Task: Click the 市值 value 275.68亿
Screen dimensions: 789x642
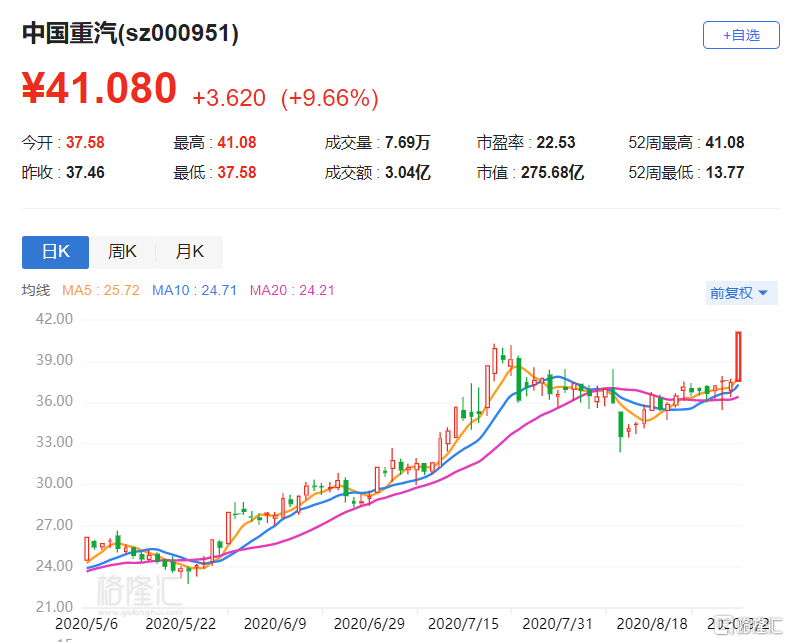Action: (552, 173)
